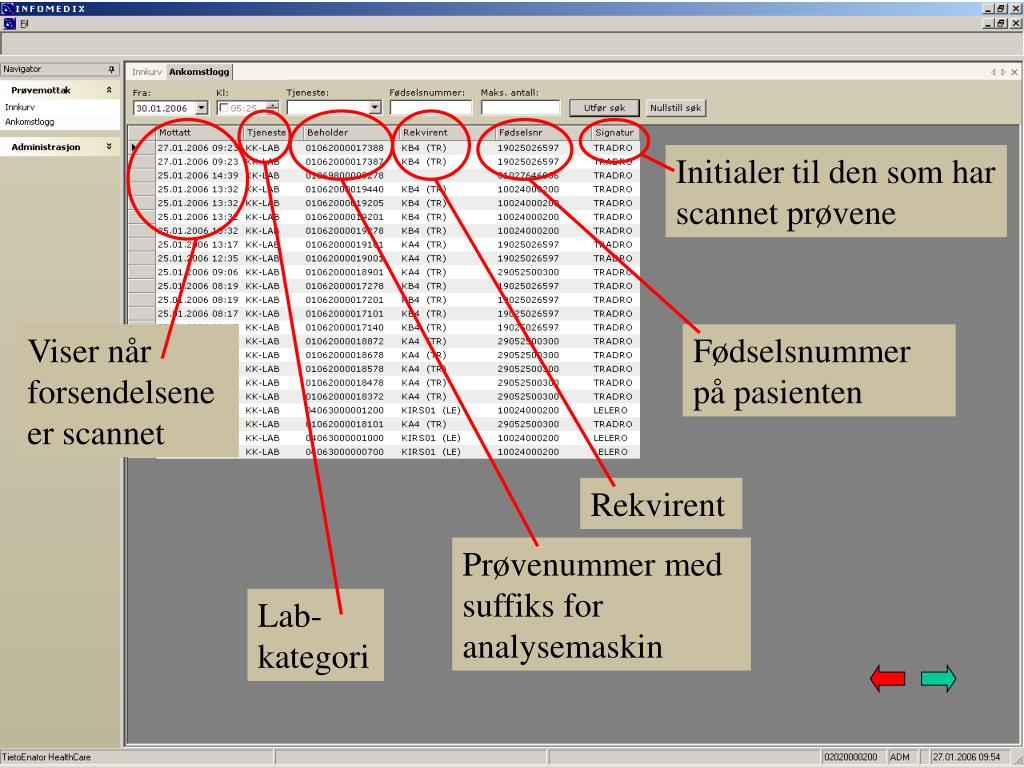Select Beholder cell 01062000017278
The width and height of the screenshot is (1024, 768).
(x=344, y=286)
